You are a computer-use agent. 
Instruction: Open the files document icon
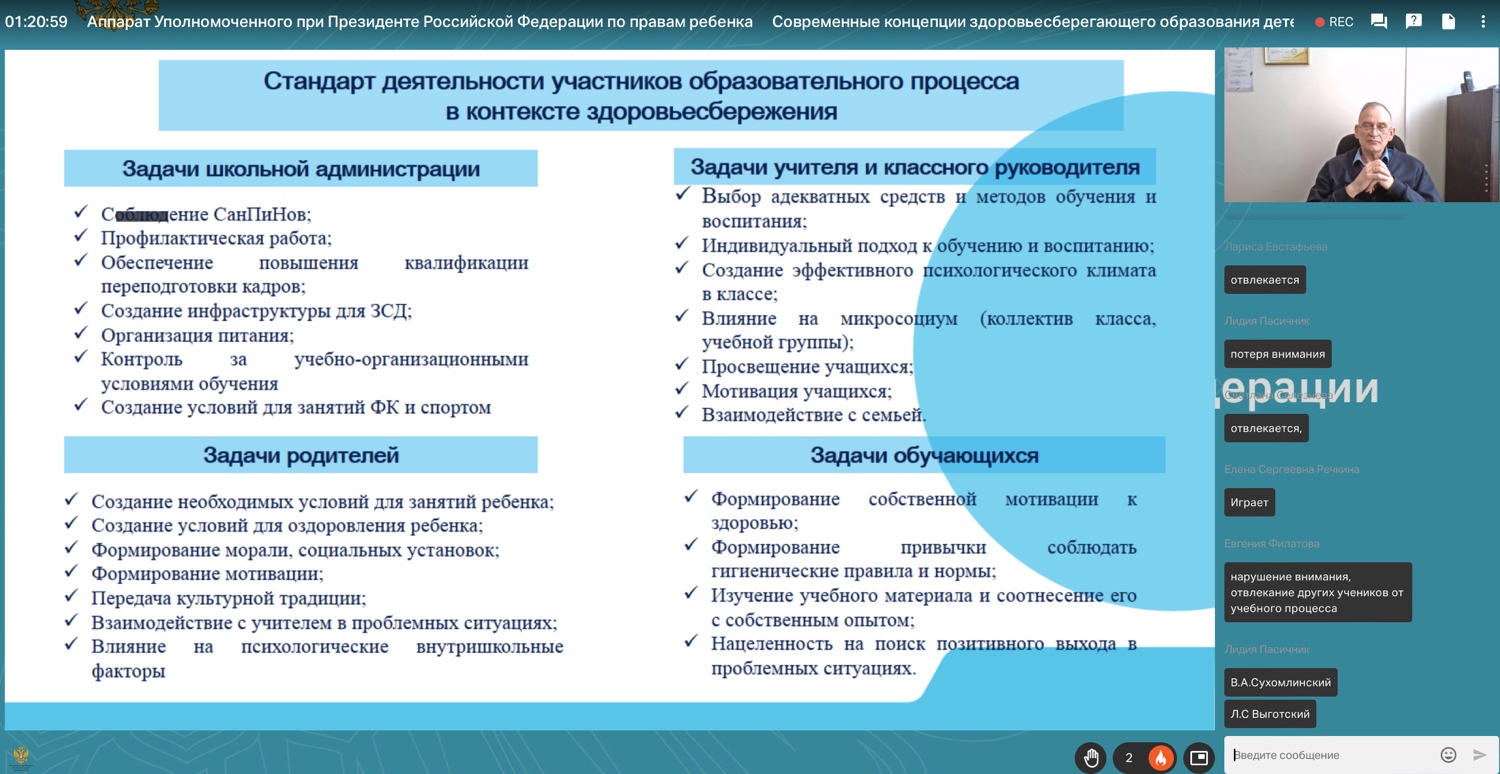(x=1448, y=21)
